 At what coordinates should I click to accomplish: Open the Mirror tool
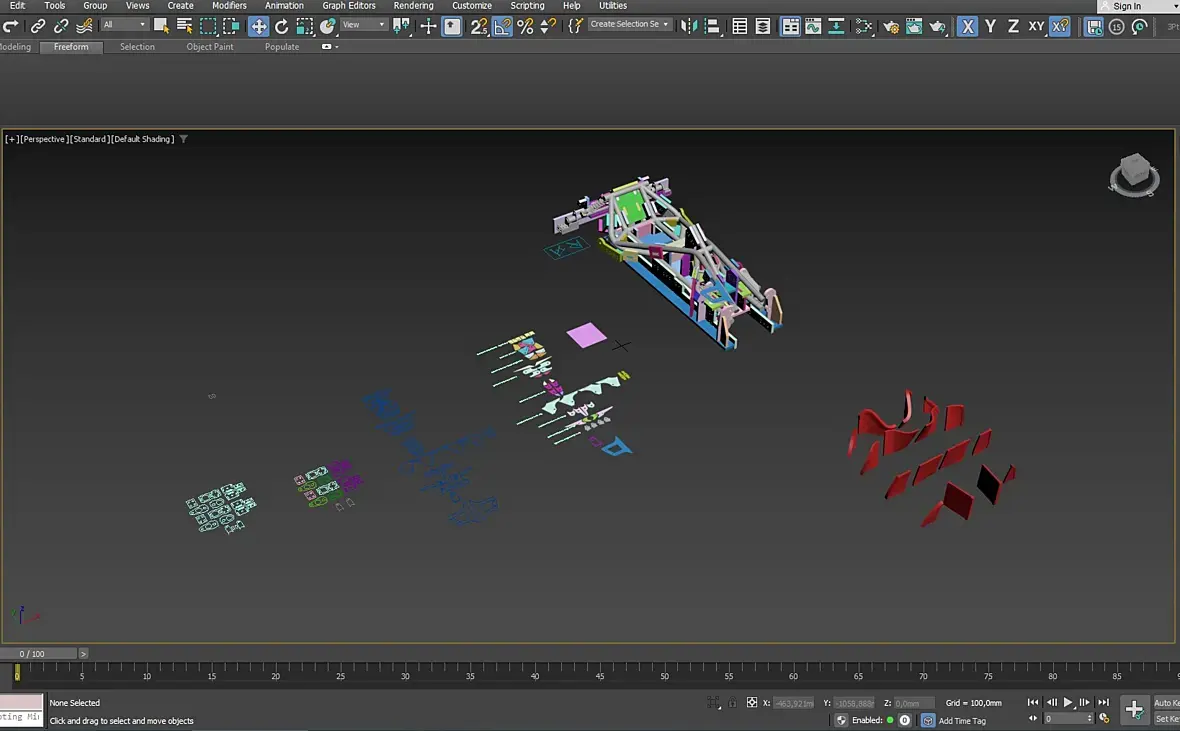tap(689, 26)
